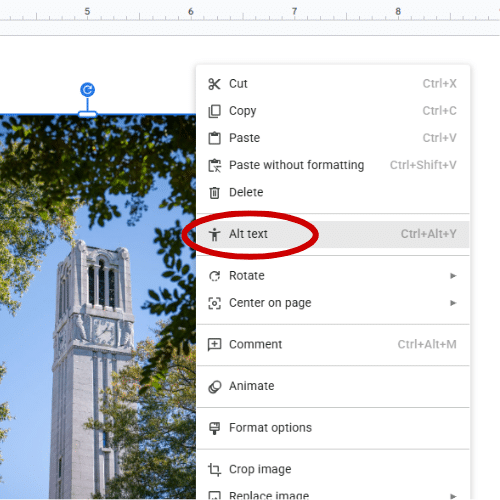This screenshot has height=500, width=500.
Task: Choose Copy from the context menu
Action: click(333, 111)
